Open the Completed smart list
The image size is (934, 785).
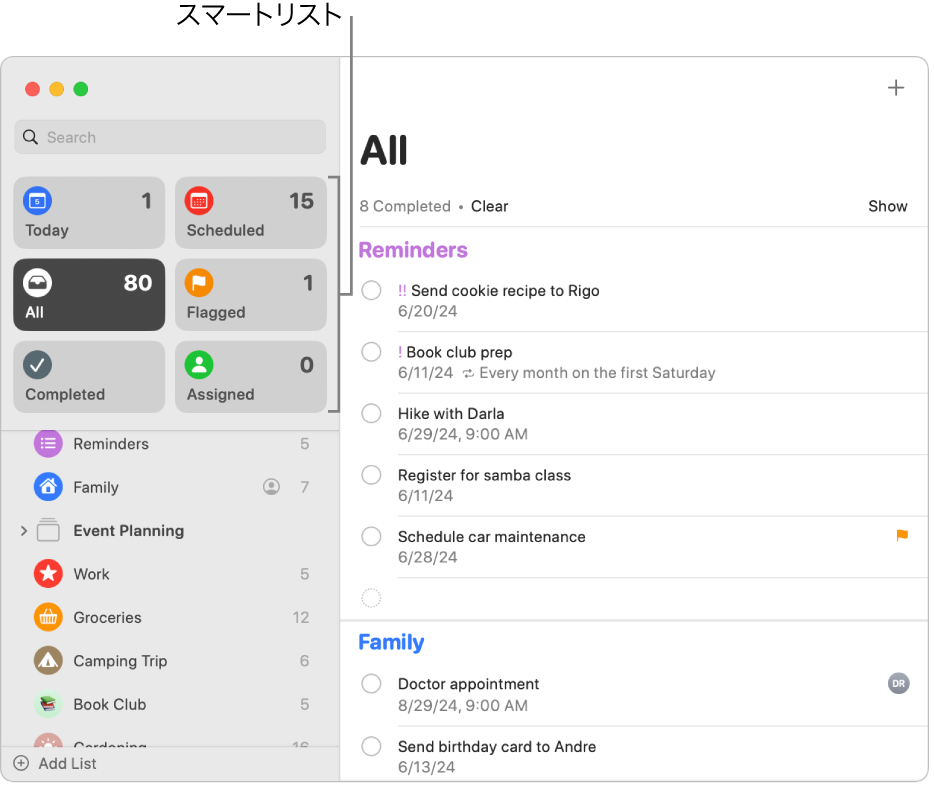coord(89,377)
